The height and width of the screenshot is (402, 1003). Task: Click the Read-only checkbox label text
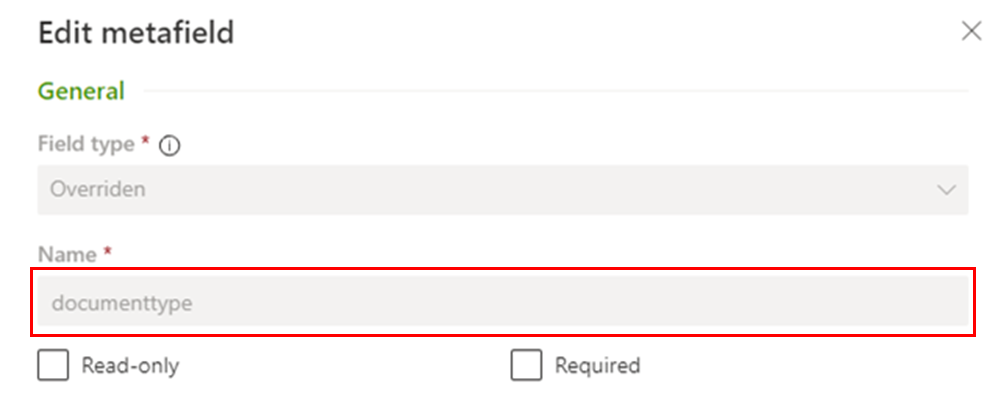tap(130, 366)
